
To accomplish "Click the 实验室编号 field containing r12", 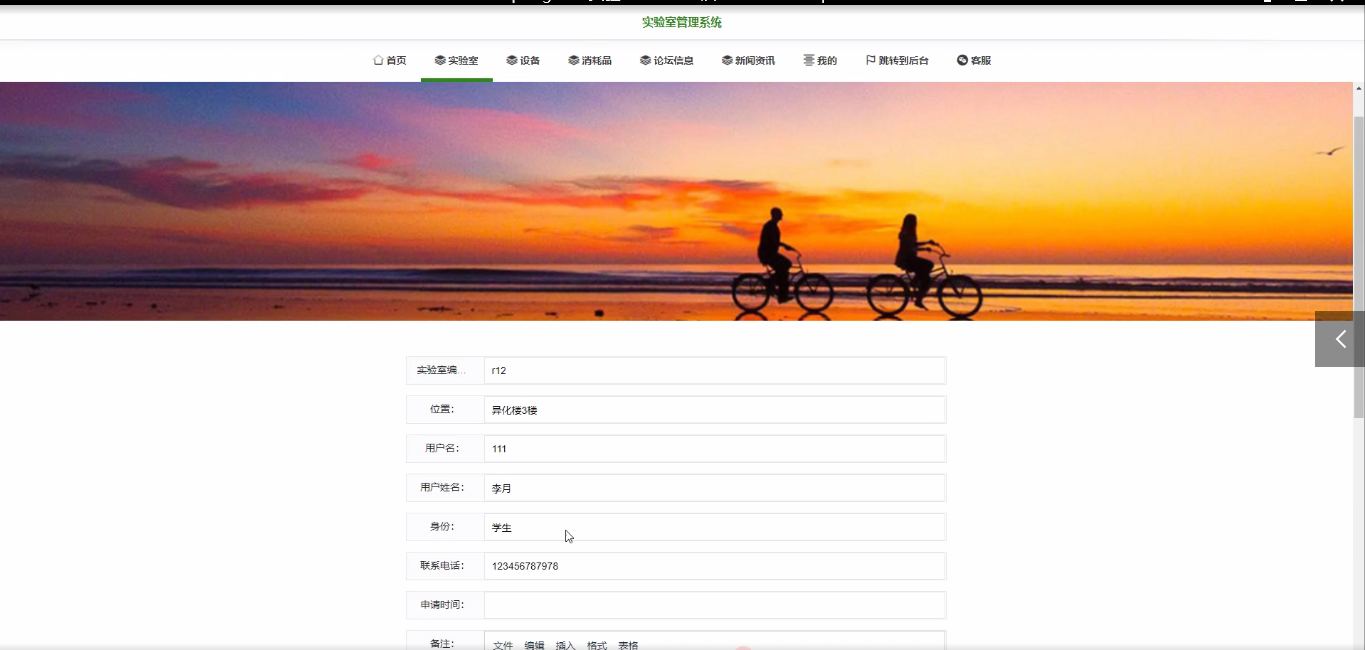I will pos(715,370).
